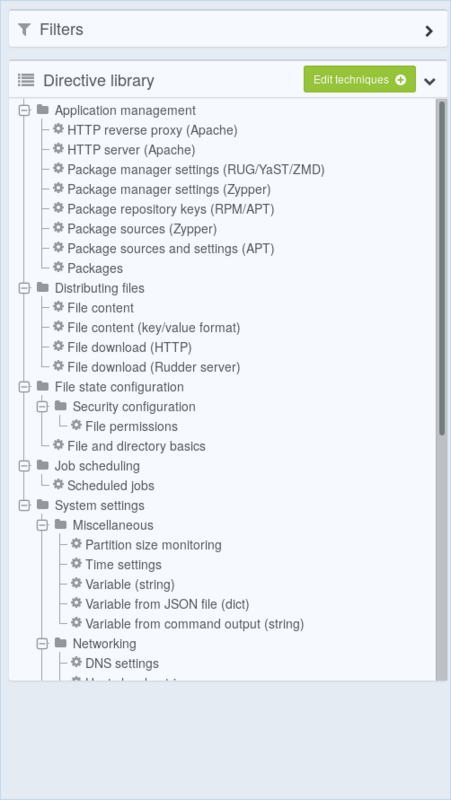The height and width of the screenshot is (800, 451).
Task: Collapse the Directive library panel with the down chevron
Action: pos(430,81)
